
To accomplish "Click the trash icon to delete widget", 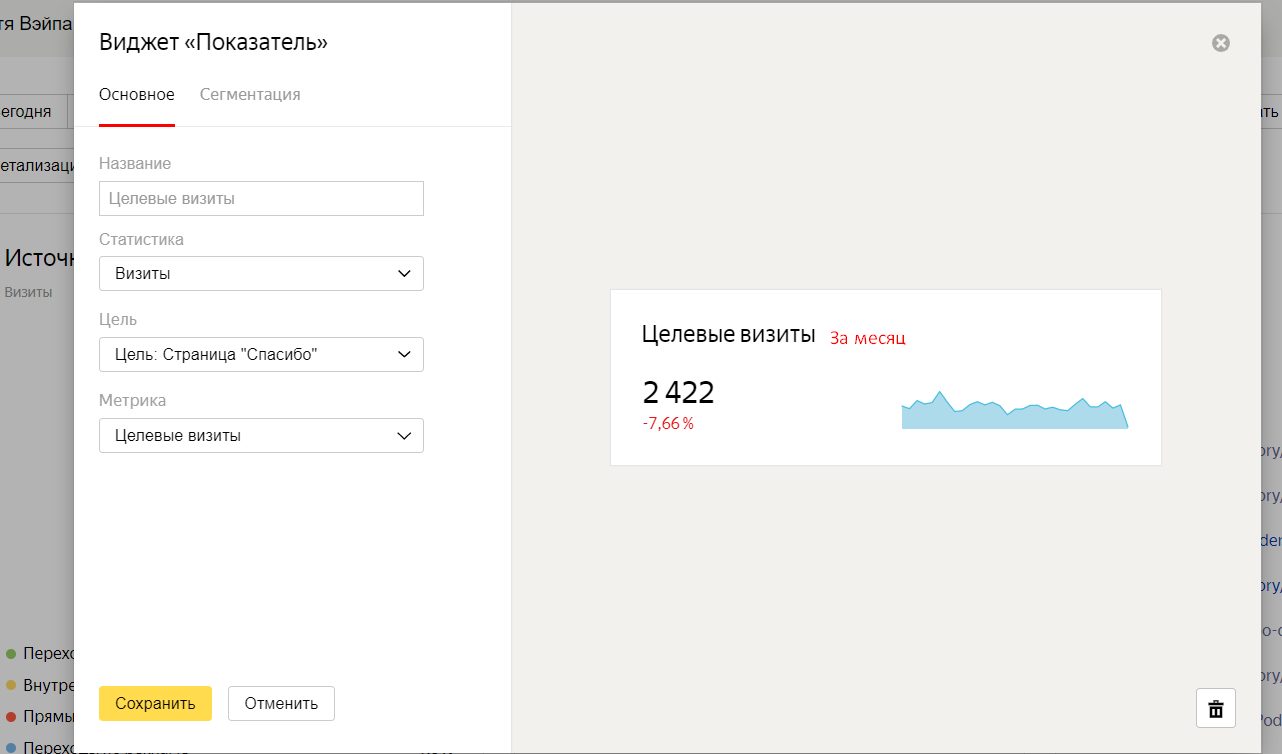I will [1216, 709].
